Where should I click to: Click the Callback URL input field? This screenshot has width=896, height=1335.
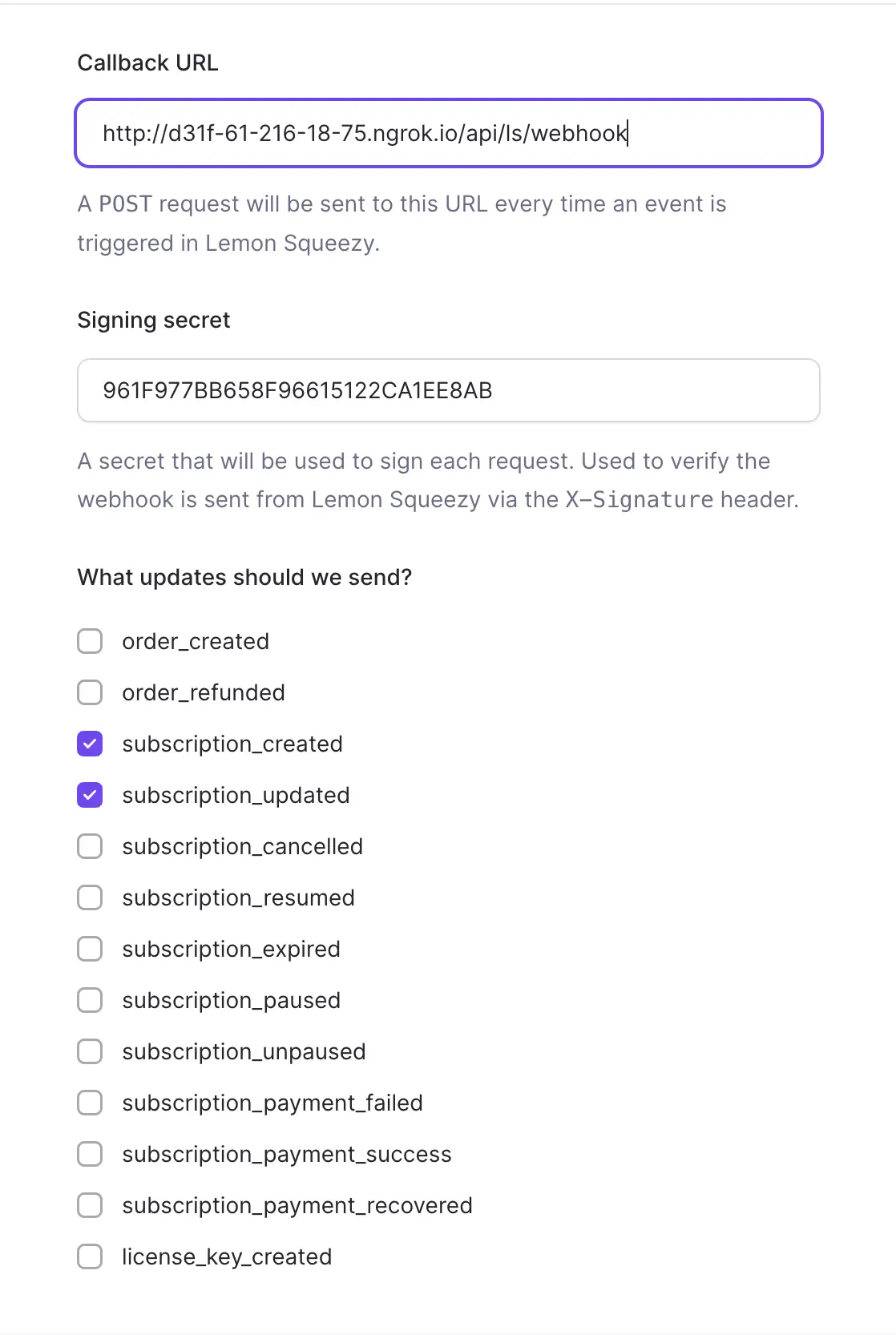coord(449,133)
